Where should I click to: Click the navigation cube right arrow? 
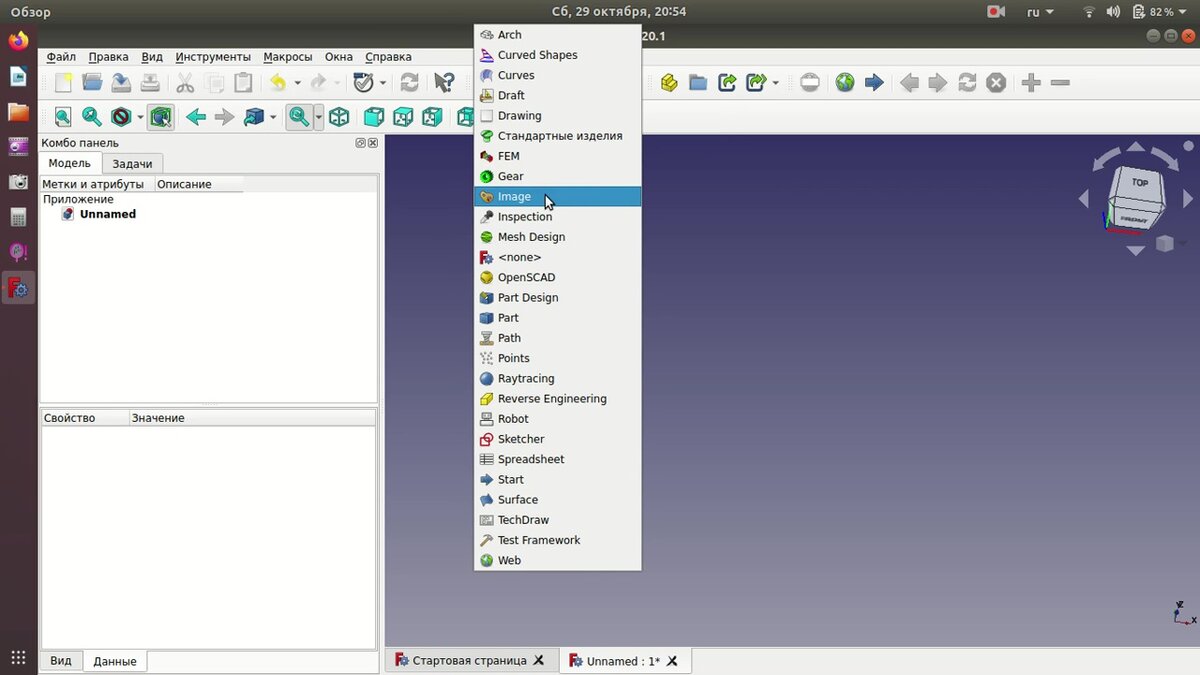(1187, 200)
